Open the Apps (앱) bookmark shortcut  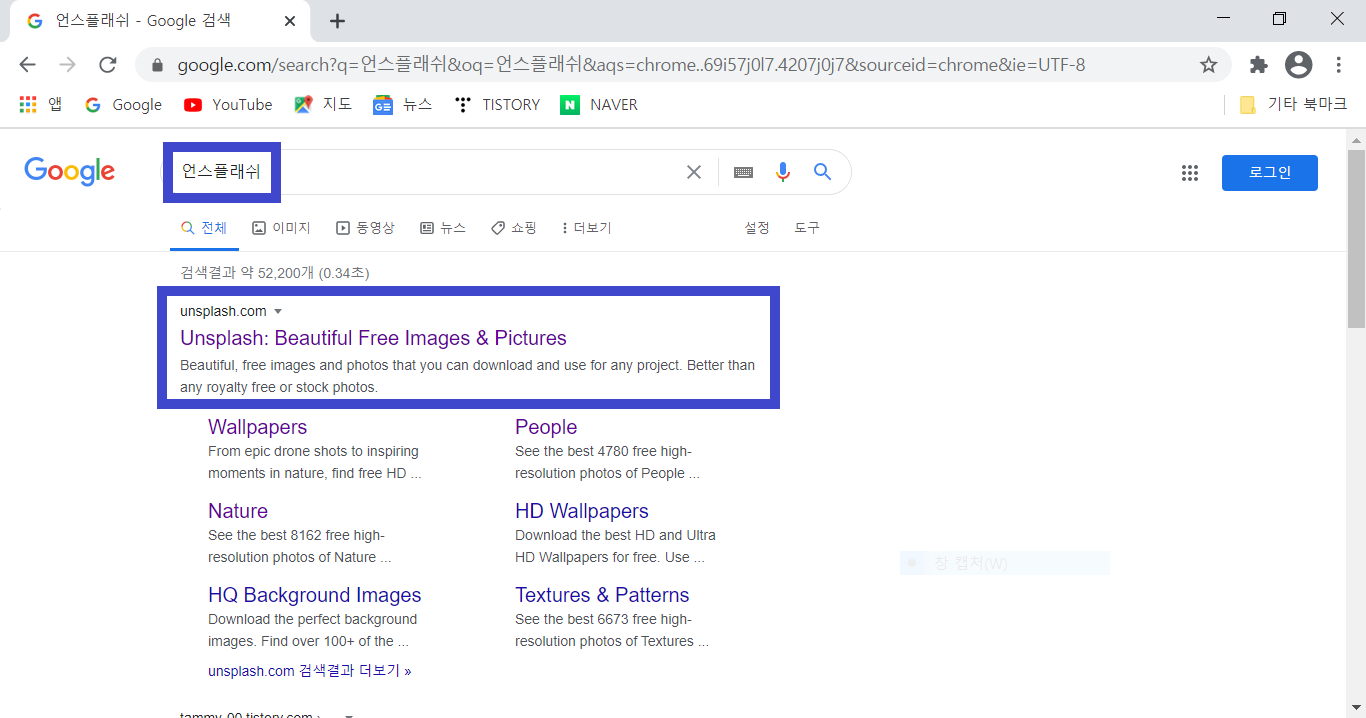(x=40, y=104)
